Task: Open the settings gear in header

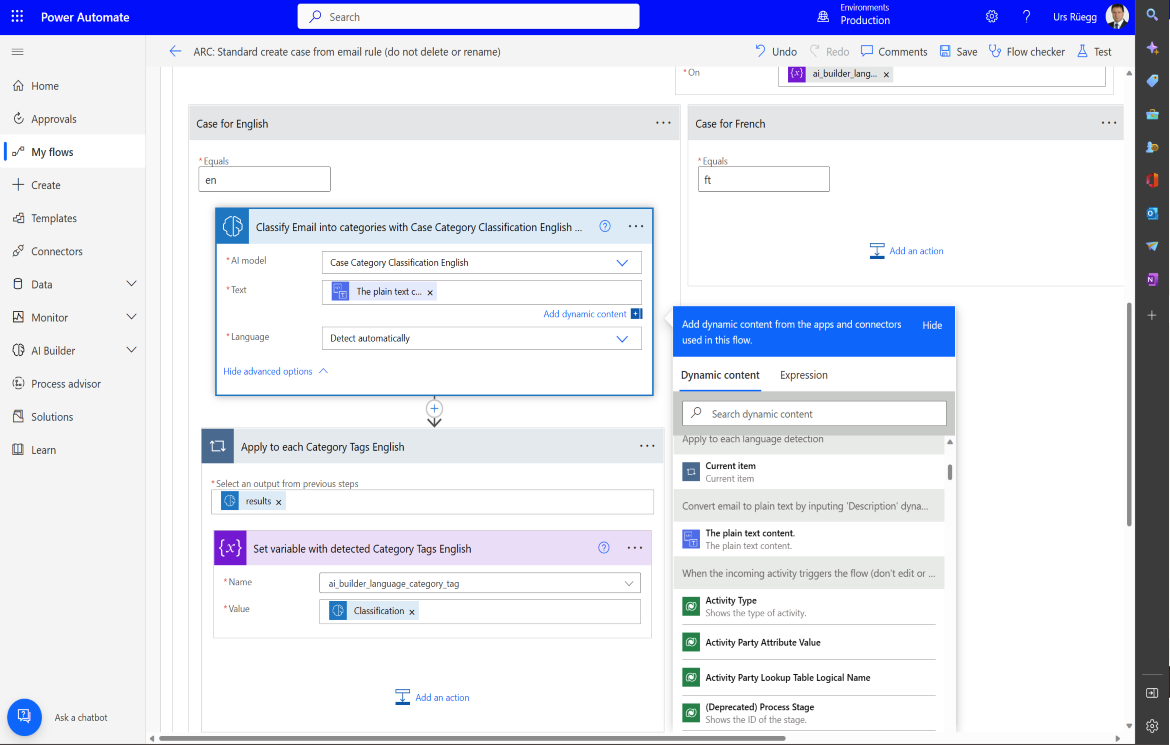Action: point(992,16)
